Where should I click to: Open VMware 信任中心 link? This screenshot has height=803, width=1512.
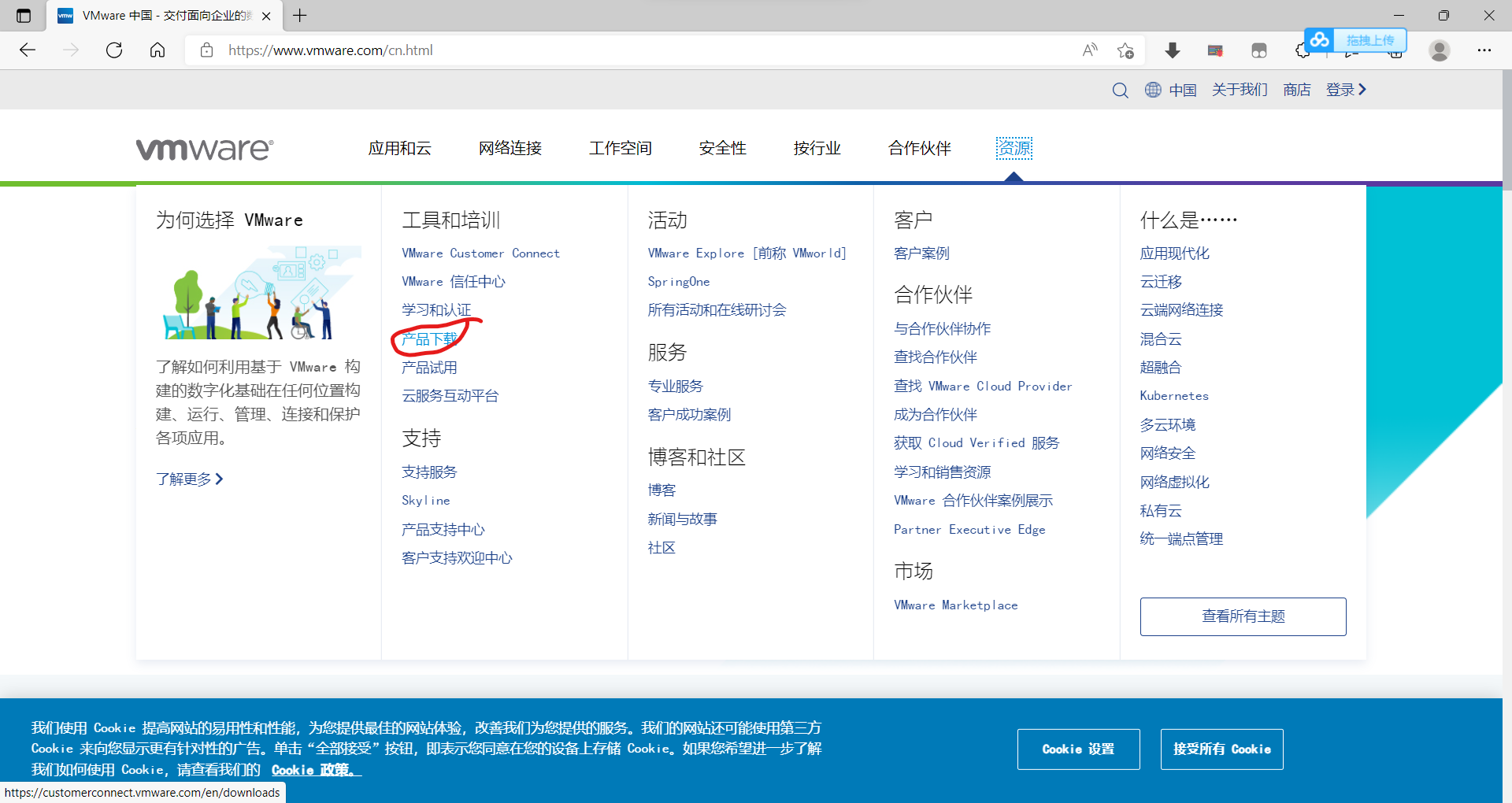coord(454,282)
